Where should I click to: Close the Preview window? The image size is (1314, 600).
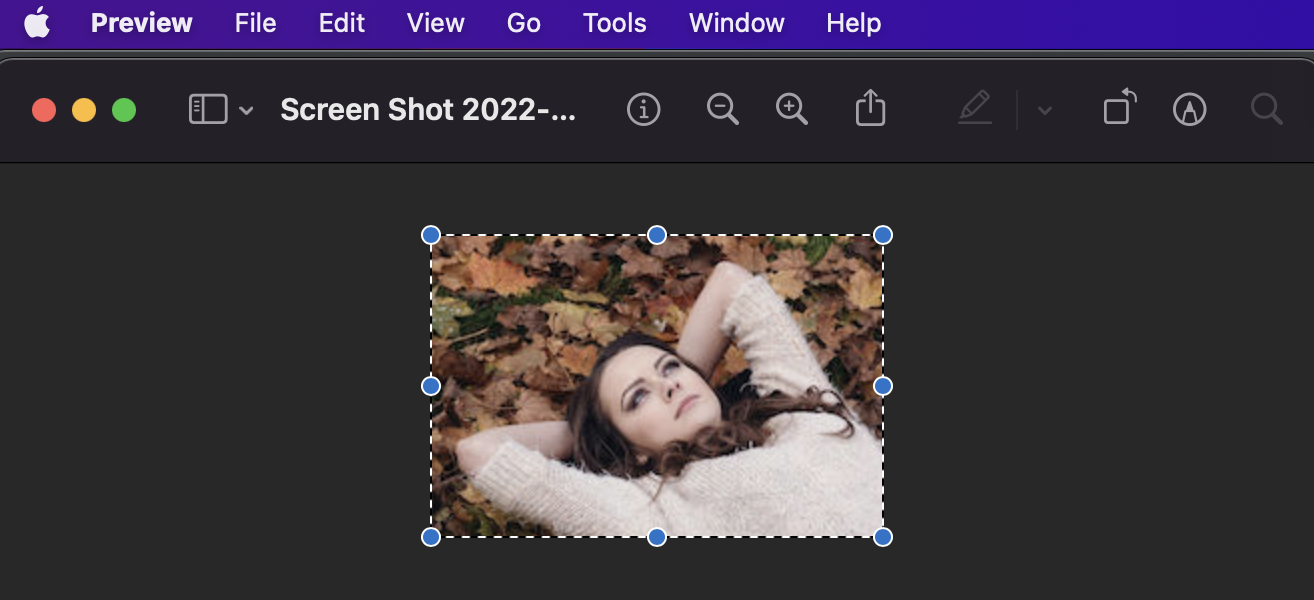pos(44,110)
